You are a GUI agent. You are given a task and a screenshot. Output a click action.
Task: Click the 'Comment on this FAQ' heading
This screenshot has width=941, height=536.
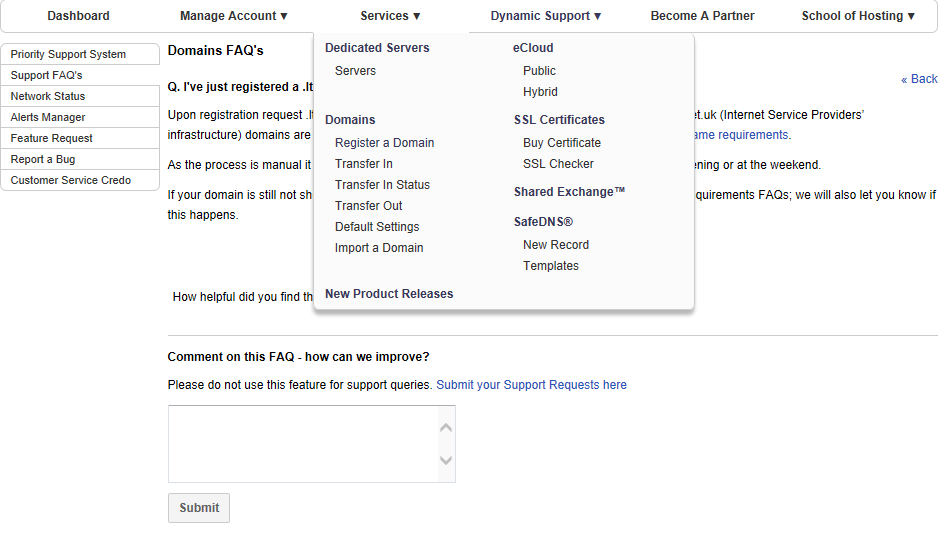pyautogui.click(x=298, y=357)
